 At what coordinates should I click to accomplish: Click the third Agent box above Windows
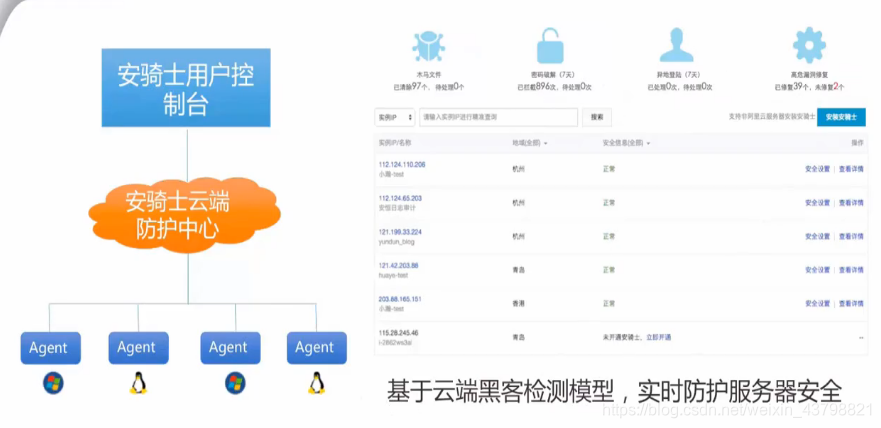tap(230, 348)
